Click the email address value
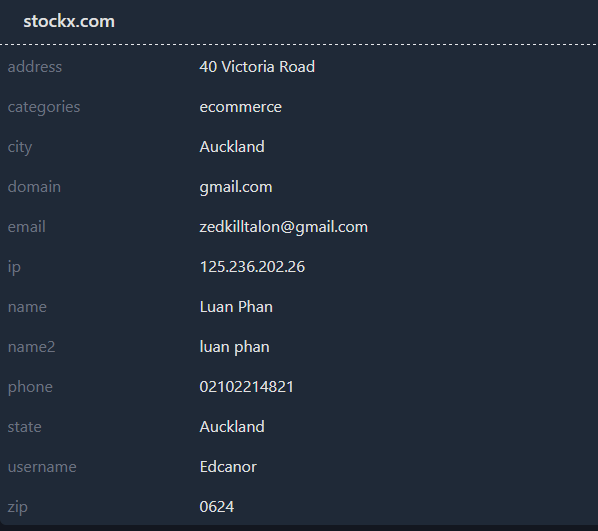Image resolution: width=598 pixels, height=531 pixels. pos(284,227)
